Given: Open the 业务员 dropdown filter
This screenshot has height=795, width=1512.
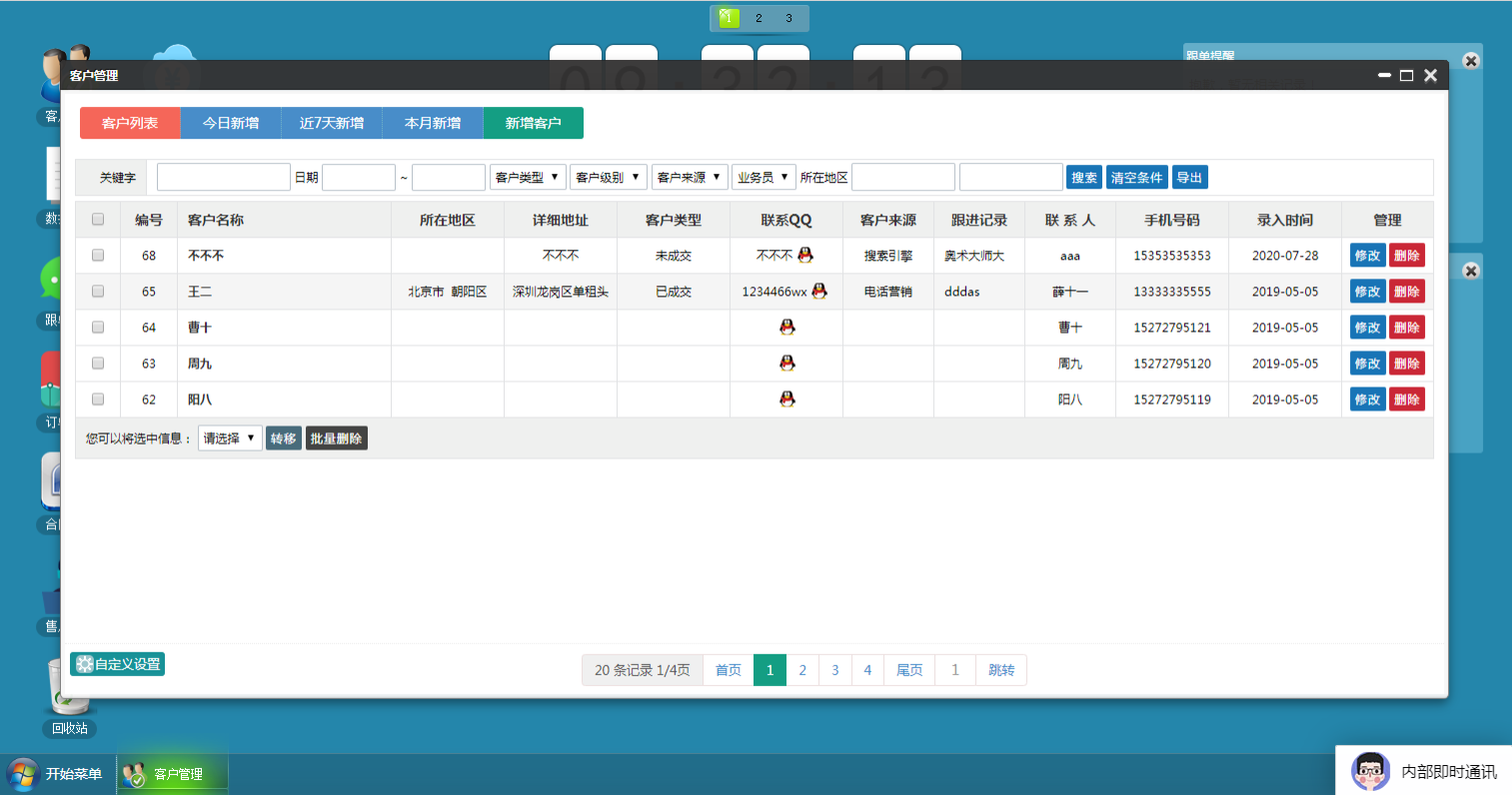Looking at the screenshot, I should point(763,177).
